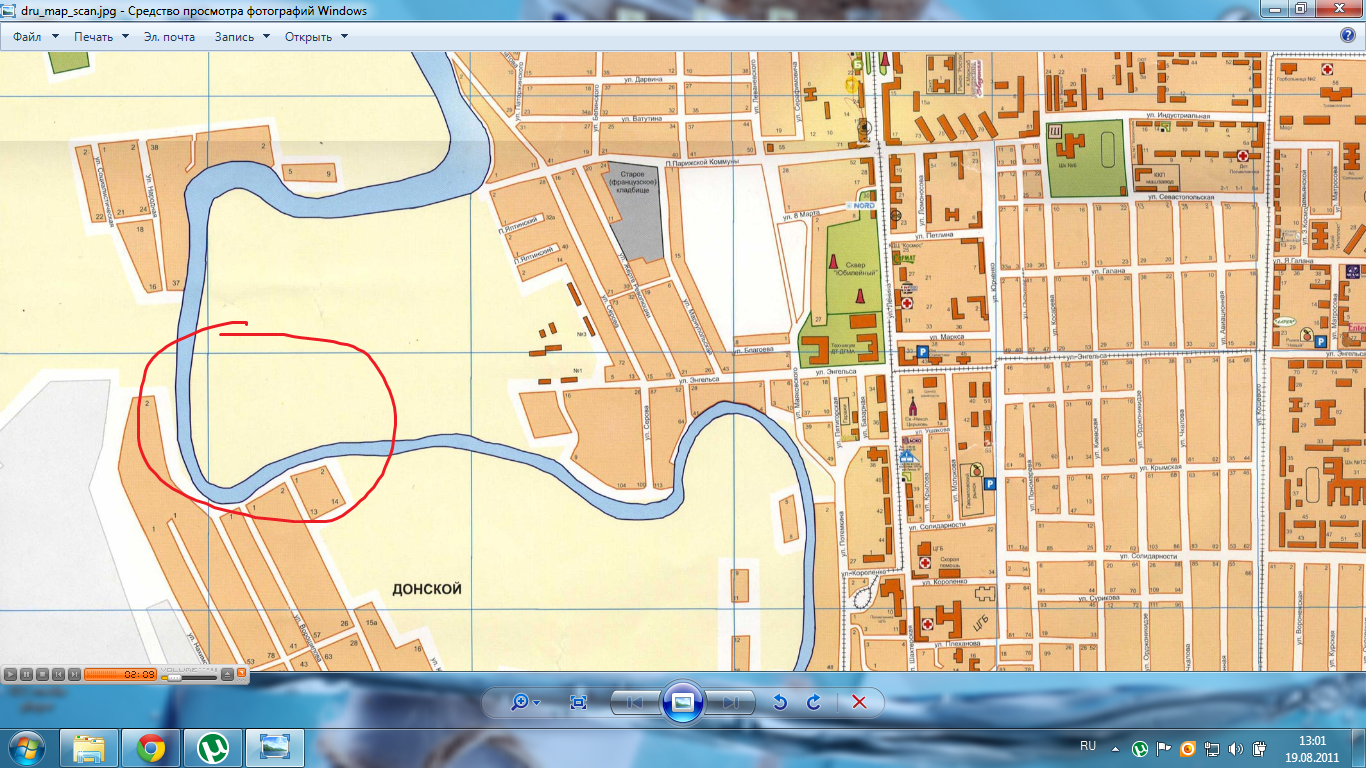Open Windows Explorer from taskbar

point(88,747)
